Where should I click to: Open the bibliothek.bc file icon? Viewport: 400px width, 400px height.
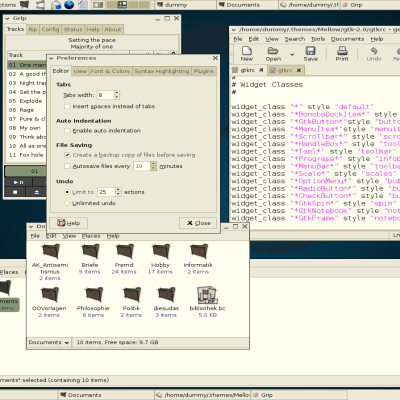(207, 295)
